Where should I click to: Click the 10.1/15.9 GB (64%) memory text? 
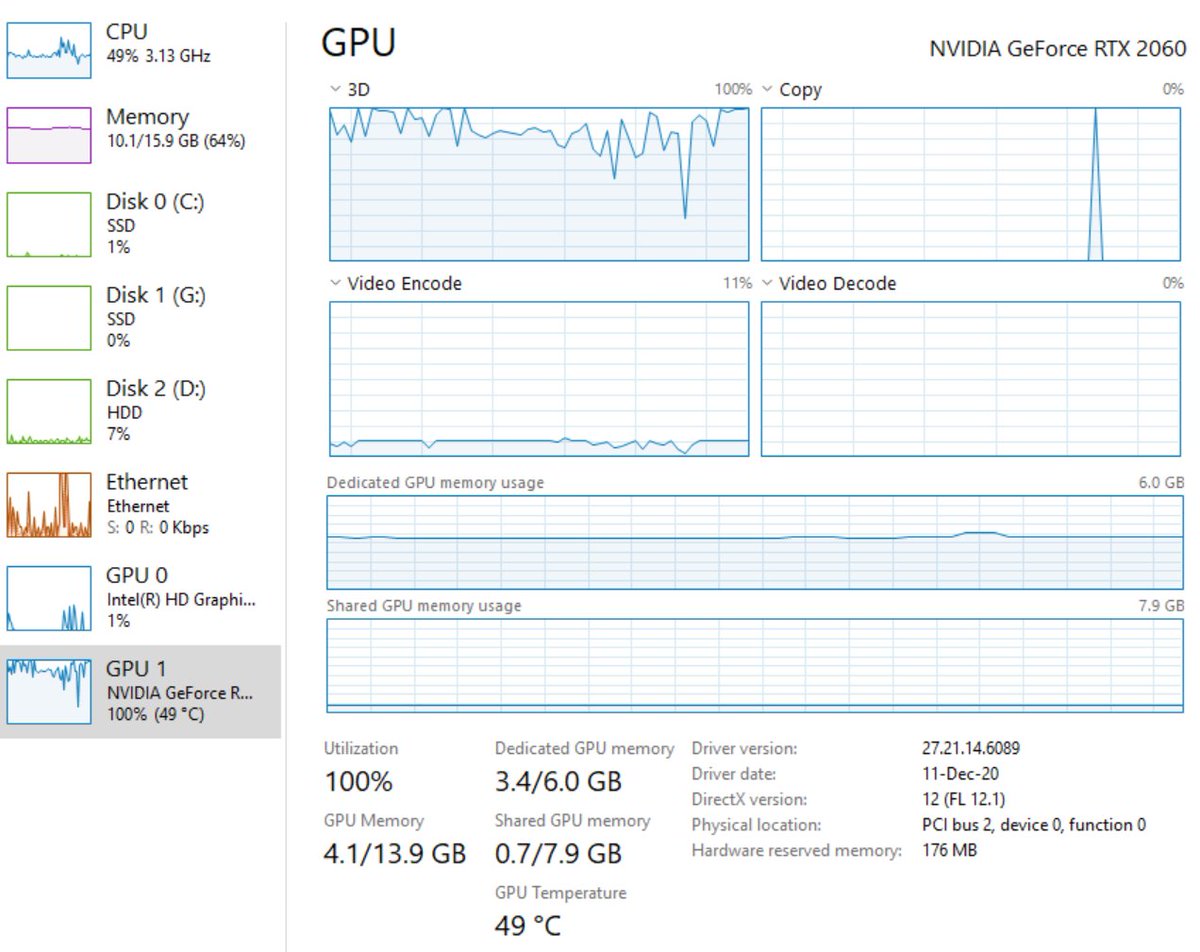(176, 142)
